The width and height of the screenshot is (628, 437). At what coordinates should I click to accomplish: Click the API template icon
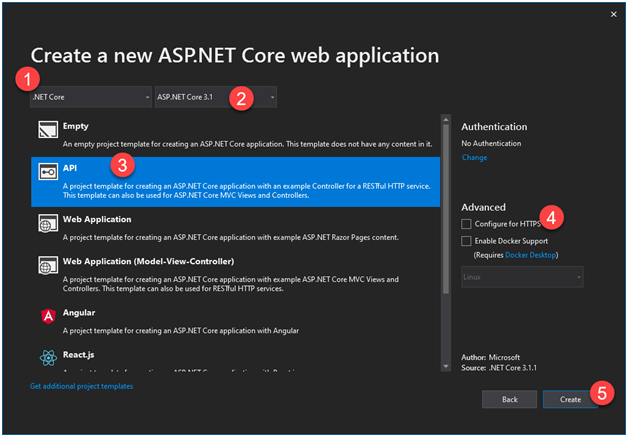pos(47,173)
